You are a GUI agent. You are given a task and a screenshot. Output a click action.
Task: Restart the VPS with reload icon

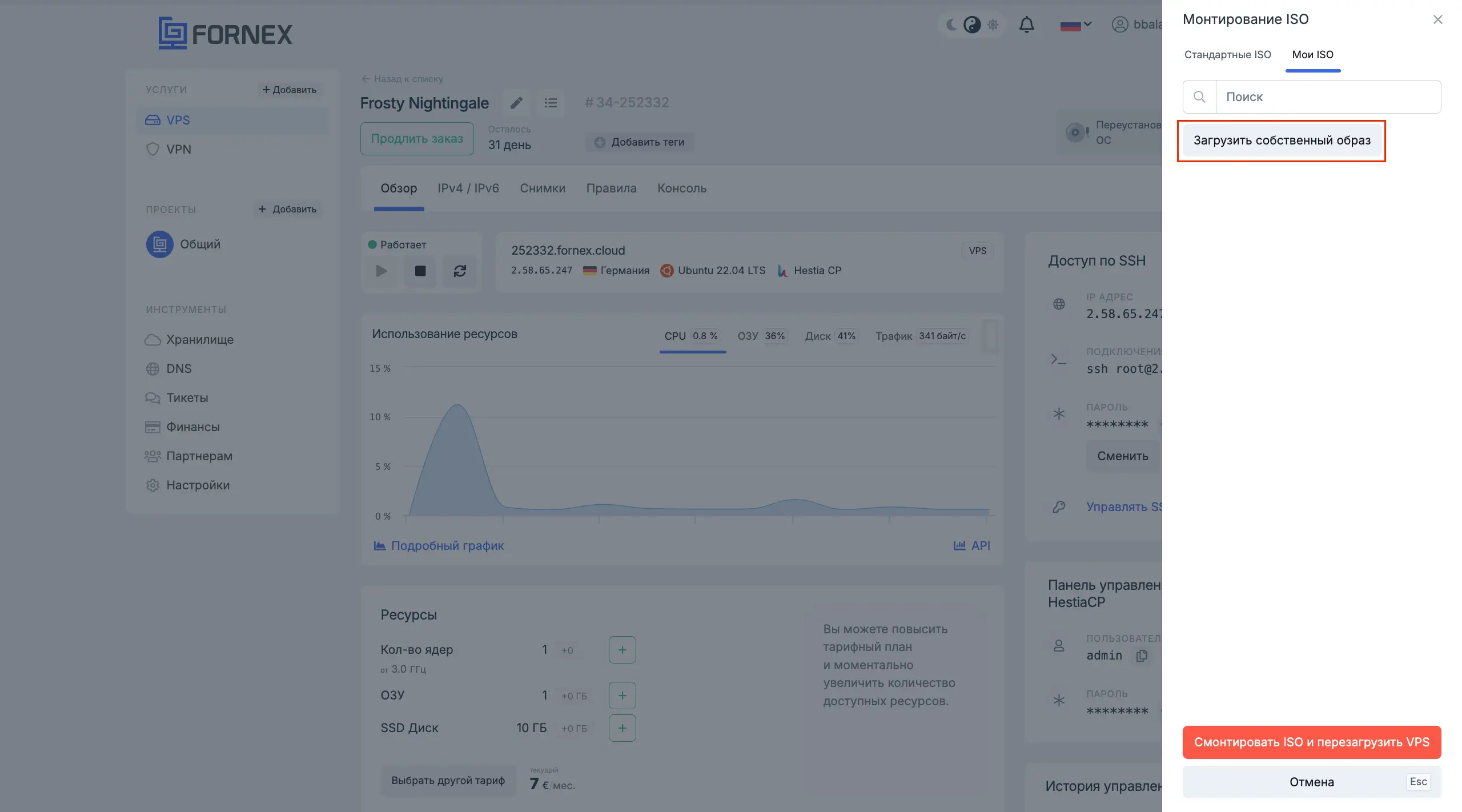point(460,271)
